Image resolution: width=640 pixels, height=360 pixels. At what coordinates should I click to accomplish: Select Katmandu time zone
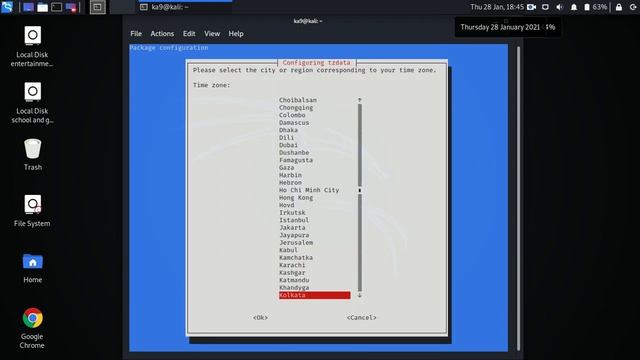click(294, 280)
